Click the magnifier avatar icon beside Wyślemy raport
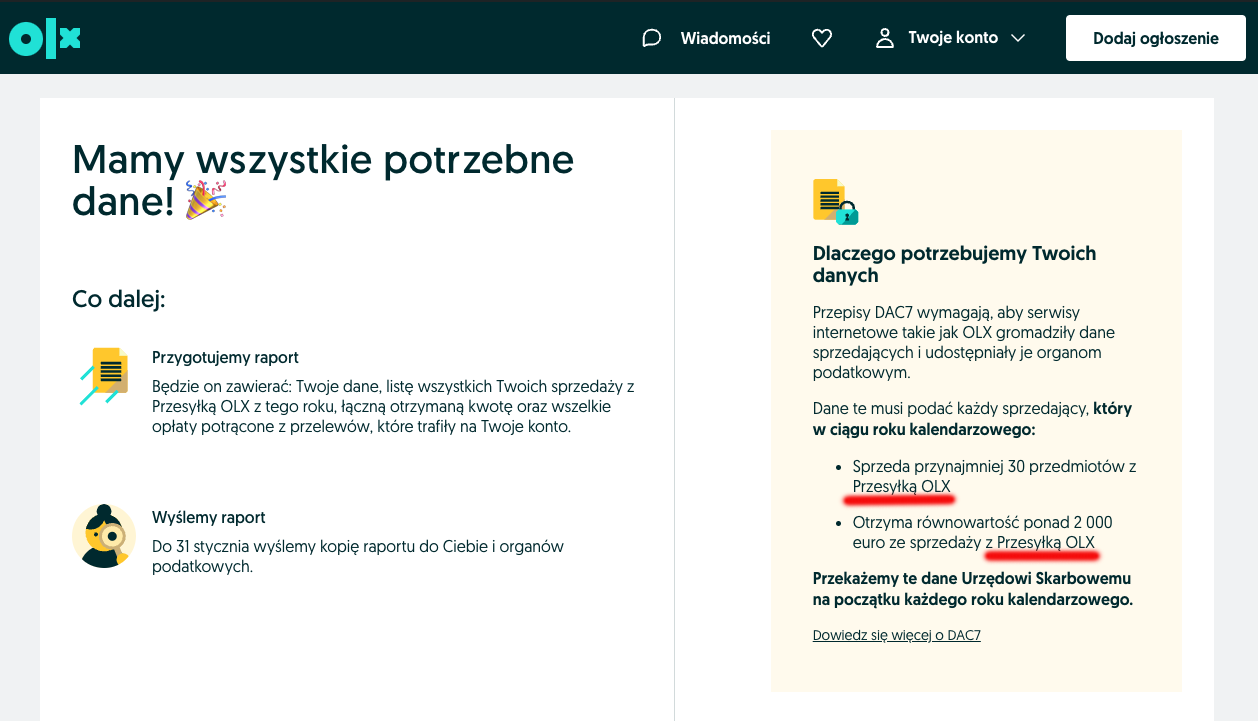Viewport: 1258px width, 721px height. (x=104, y=536)
